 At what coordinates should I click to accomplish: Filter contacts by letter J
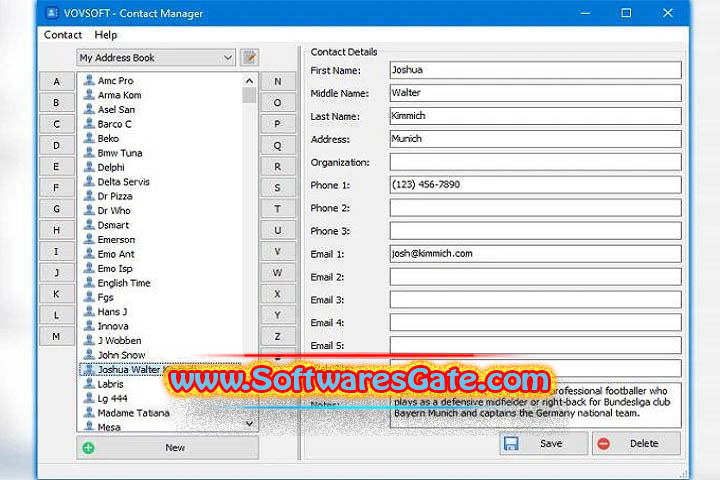[56, 273]
